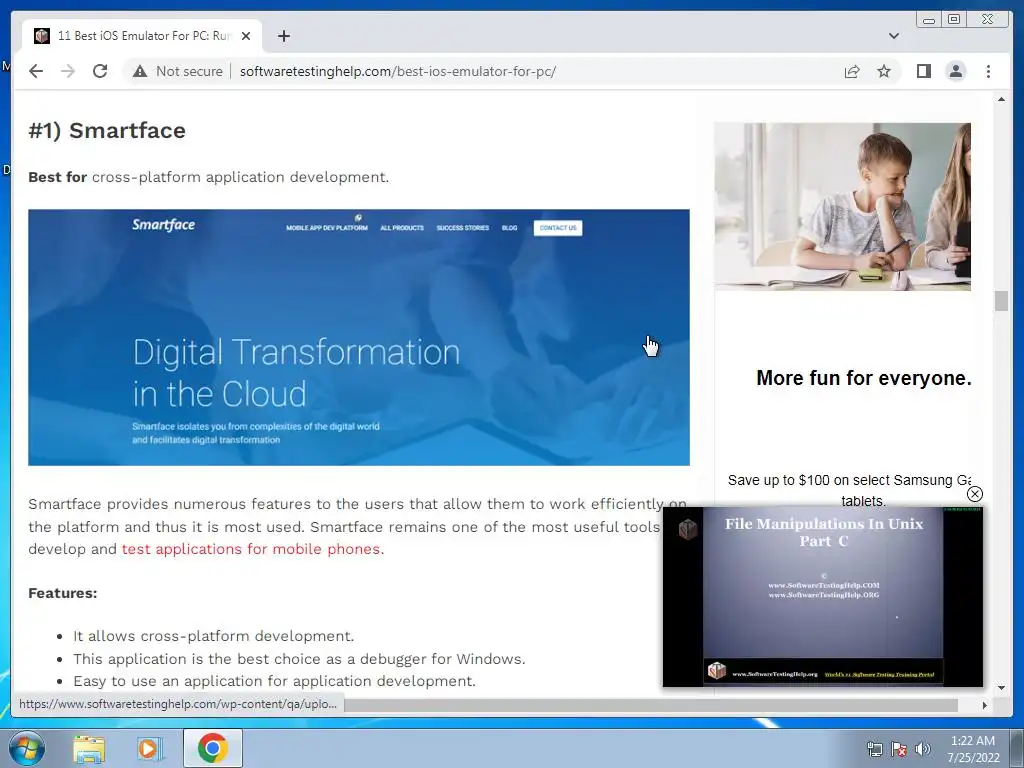Click the page scrollbar down arrow
Image resolution: width=1024 pixels, height=768 pixels.
click(1001, 688)
